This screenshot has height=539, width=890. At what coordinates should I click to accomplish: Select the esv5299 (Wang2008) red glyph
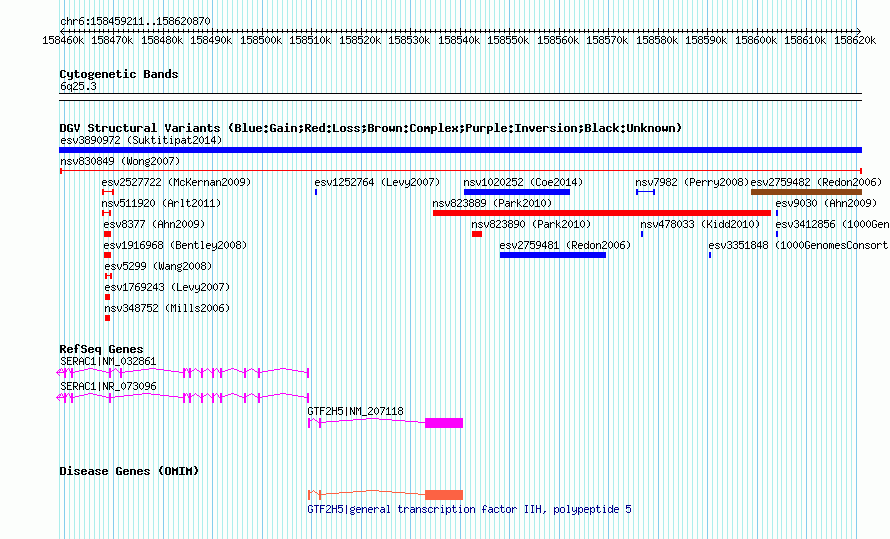(108, 276)
